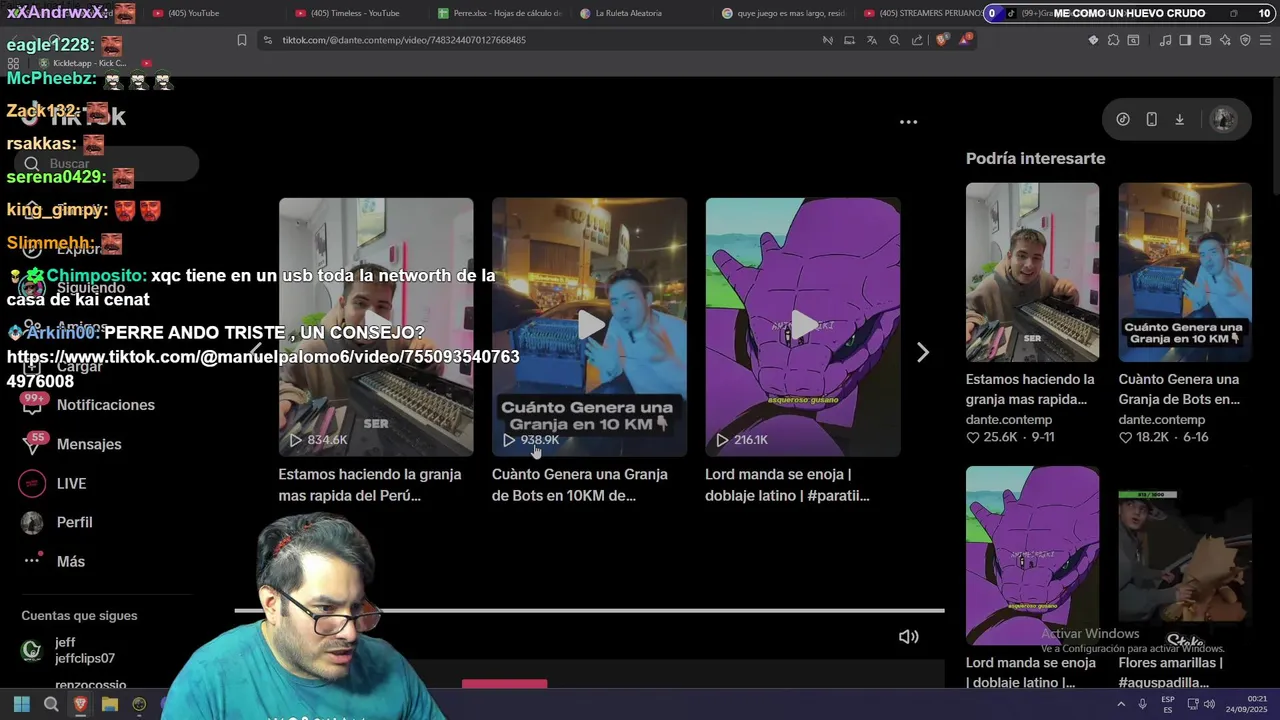Viewport: 1280px width, 720px height.
Task: Open the profile avatar at top right
Action: (x=1223, y=119)
